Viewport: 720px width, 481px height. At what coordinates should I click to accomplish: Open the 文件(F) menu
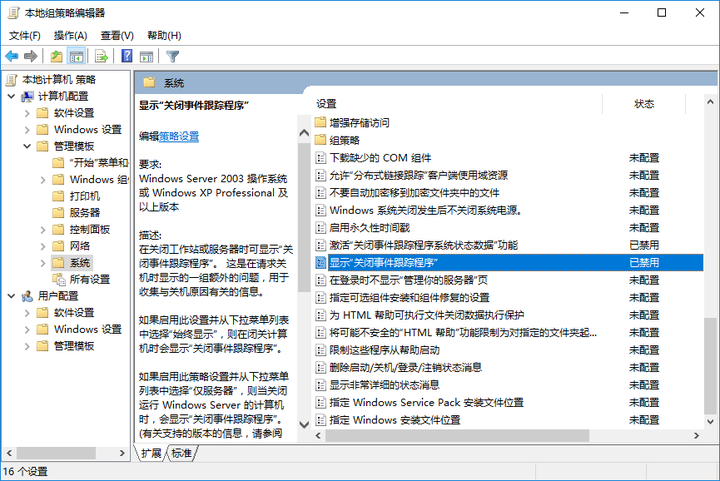pyautogui.click(x=25, y=35)
